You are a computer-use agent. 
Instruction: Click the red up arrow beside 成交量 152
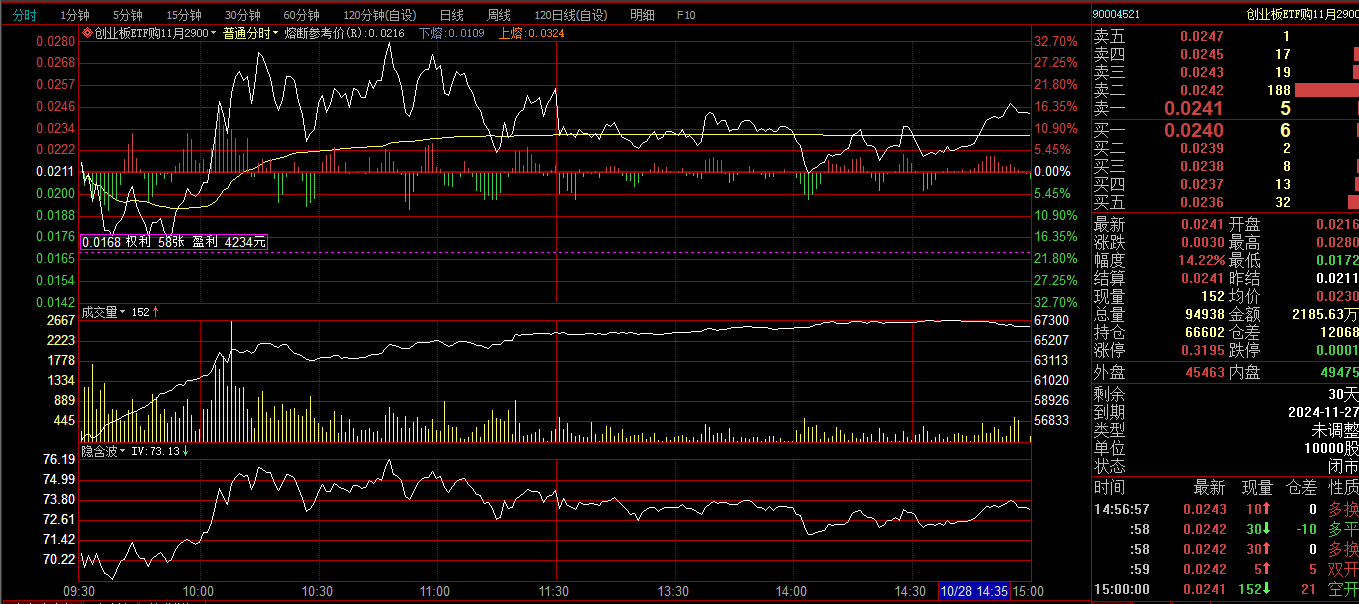coord(156,312)
